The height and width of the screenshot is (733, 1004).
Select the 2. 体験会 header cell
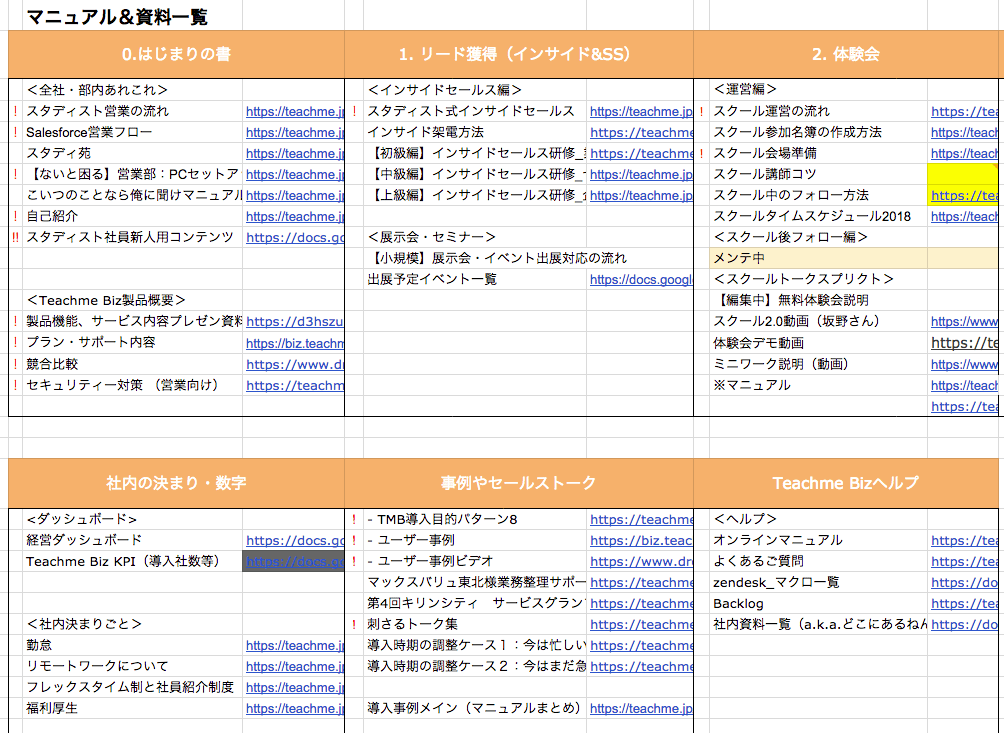tap(846, 54)
